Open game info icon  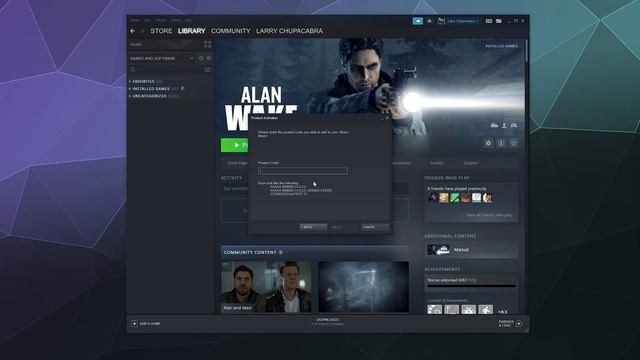click(501, 143)
